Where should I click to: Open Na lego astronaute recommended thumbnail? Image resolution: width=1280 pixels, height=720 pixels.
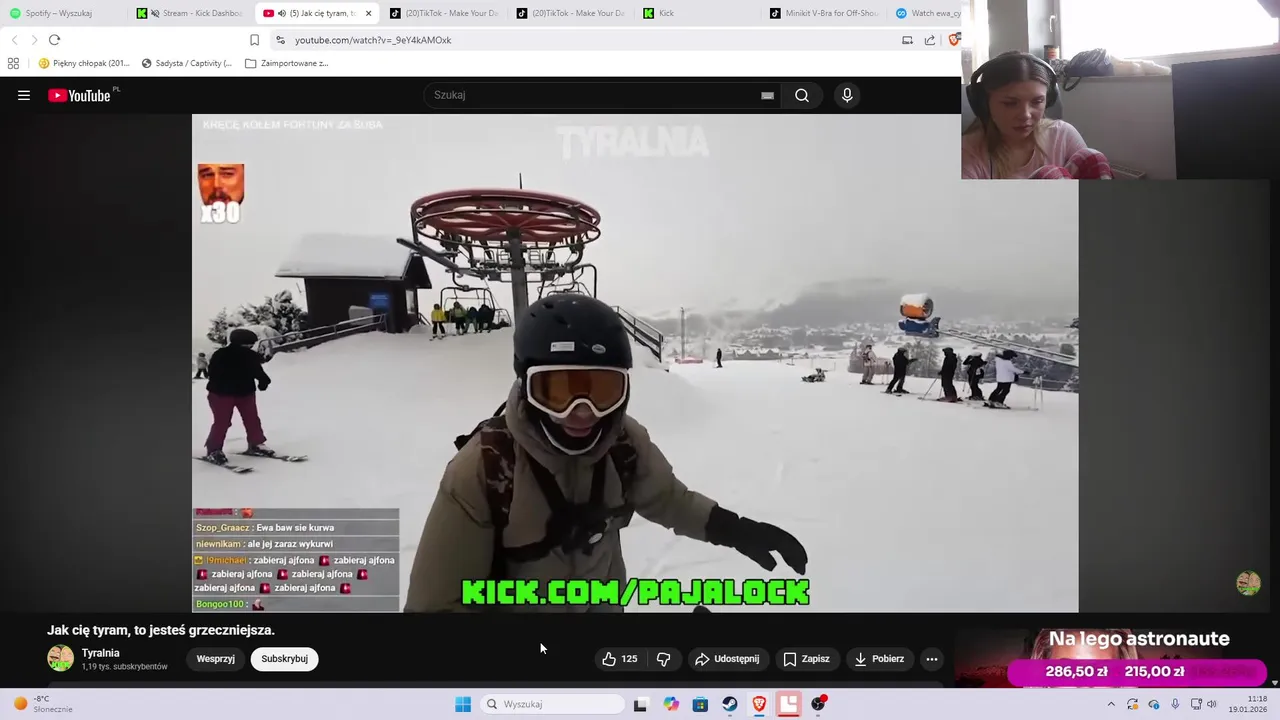1114,658
